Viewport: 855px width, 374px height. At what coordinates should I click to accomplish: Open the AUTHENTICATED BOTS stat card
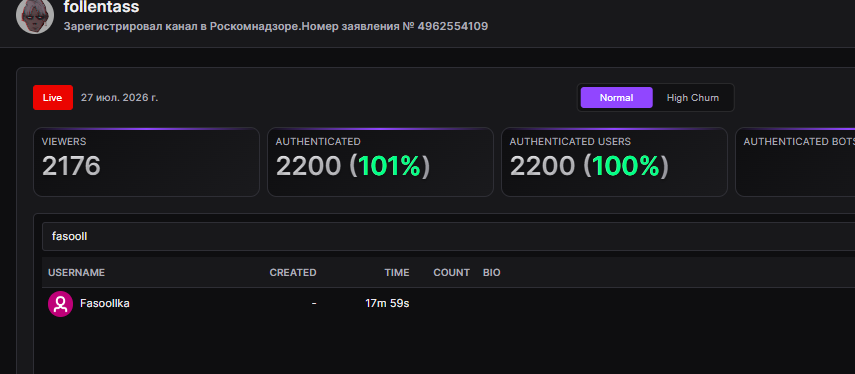pos(795,162)
